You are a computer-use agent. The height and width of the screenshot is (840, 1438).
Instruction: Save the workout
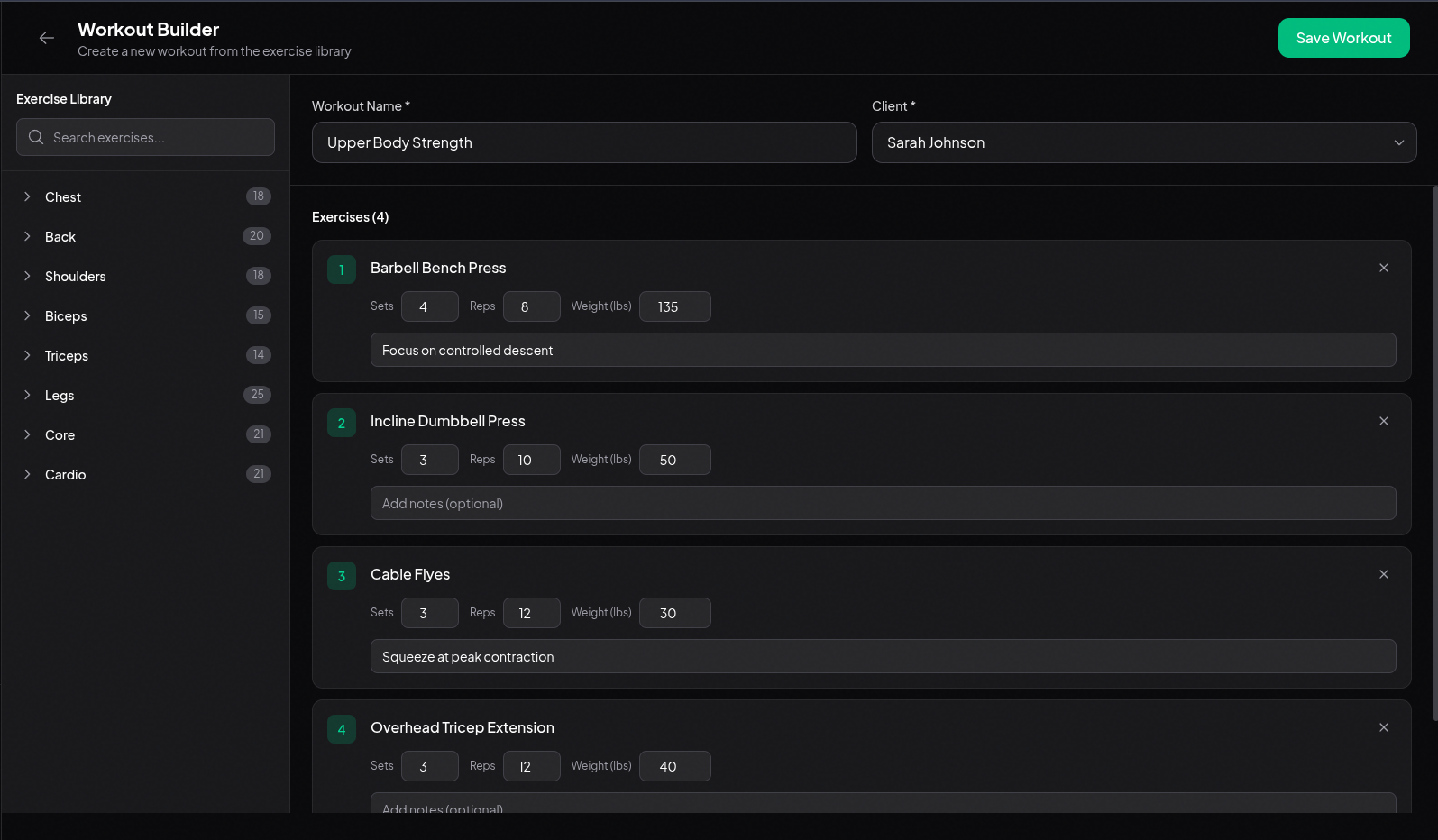[x=1343, y=38]
